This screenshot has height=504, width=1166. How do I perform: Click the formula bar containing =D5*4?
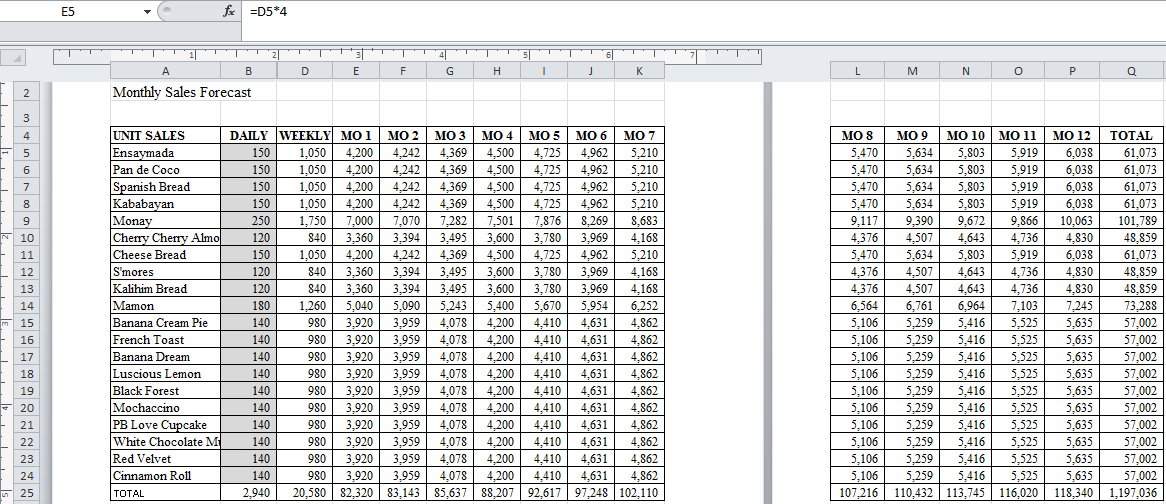pyautogui.click(x=703, y=12)
